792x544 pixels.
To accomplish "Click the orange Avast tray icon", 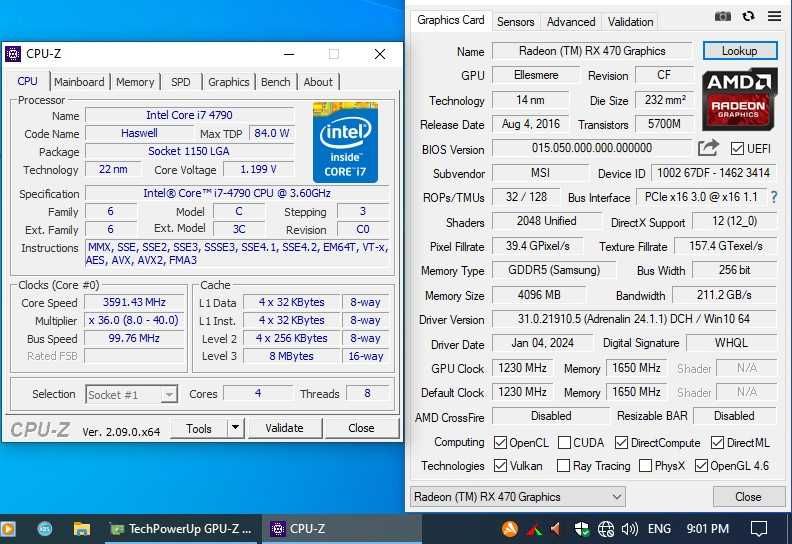I will coord(510,529).
